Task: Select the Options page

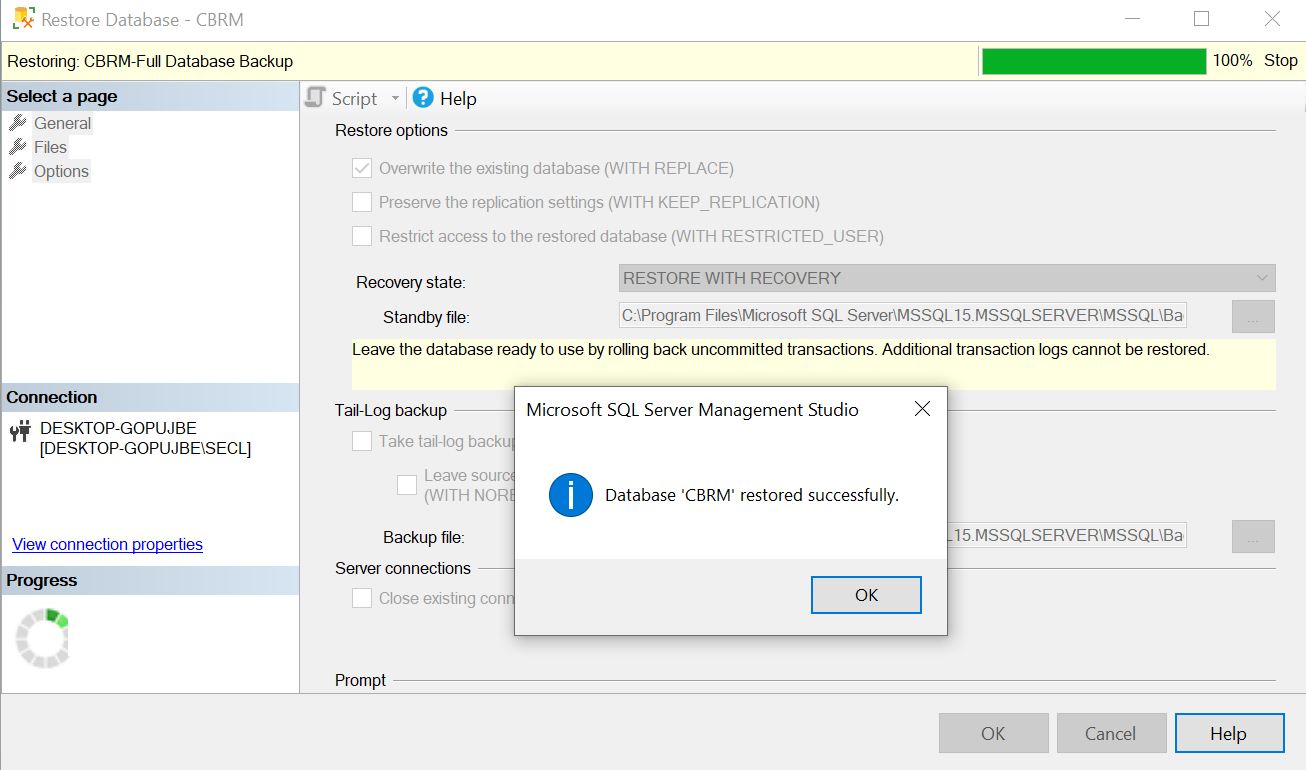Action: [x=61, y=171]
